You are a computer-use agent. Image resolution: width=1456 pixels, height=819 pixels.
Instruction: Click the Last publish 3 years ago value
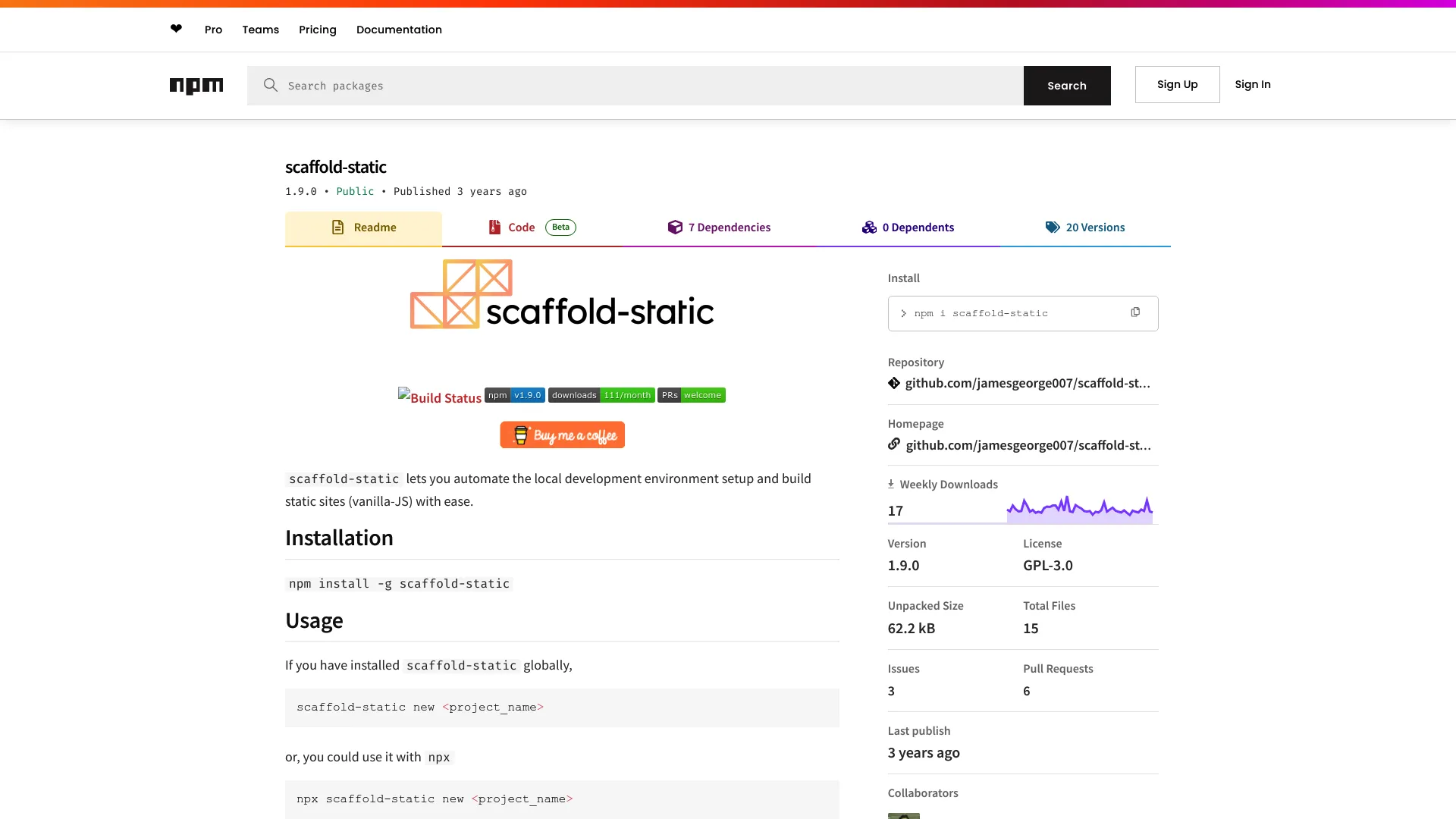tap(924, 752)
